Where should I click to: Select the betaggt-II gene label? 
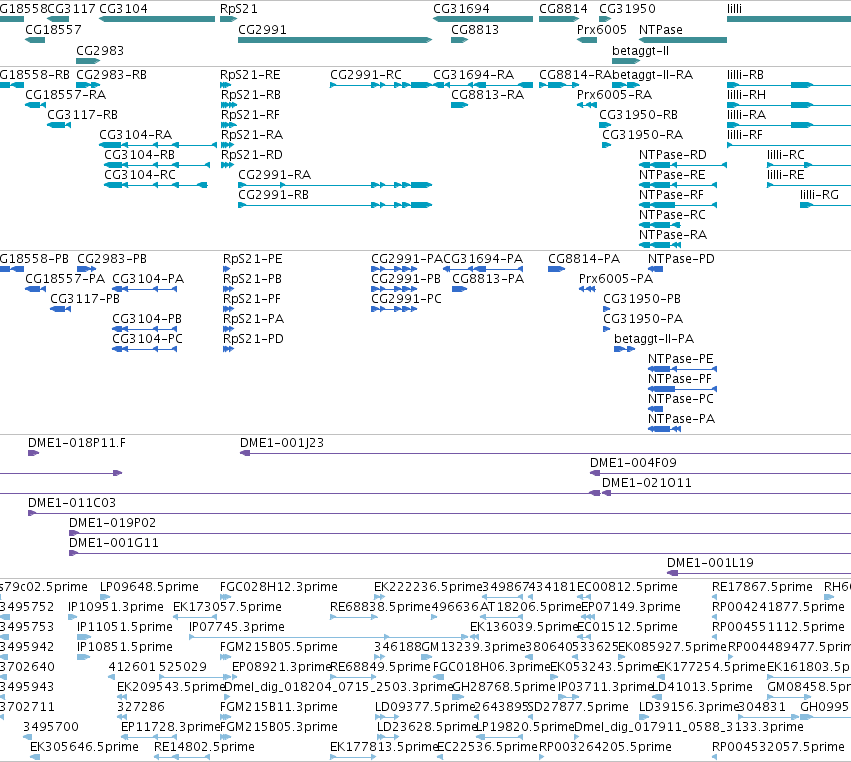click(x=640, y=50)
